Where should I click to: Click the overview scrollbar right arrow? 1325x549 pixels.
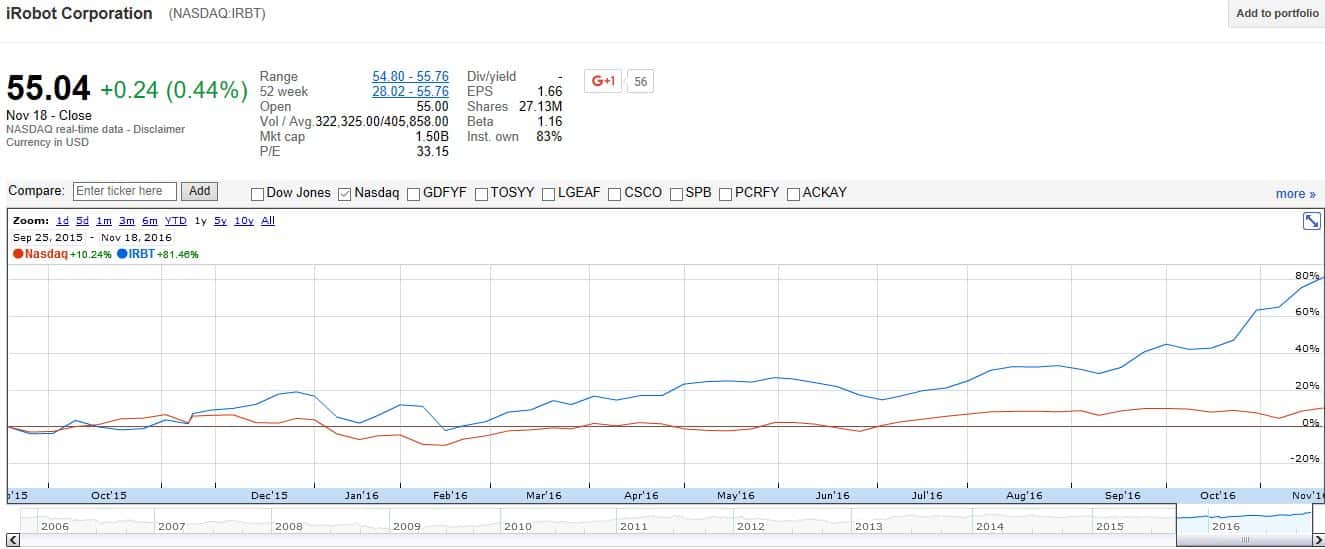pyautogui.click(x=1319, y=541)
